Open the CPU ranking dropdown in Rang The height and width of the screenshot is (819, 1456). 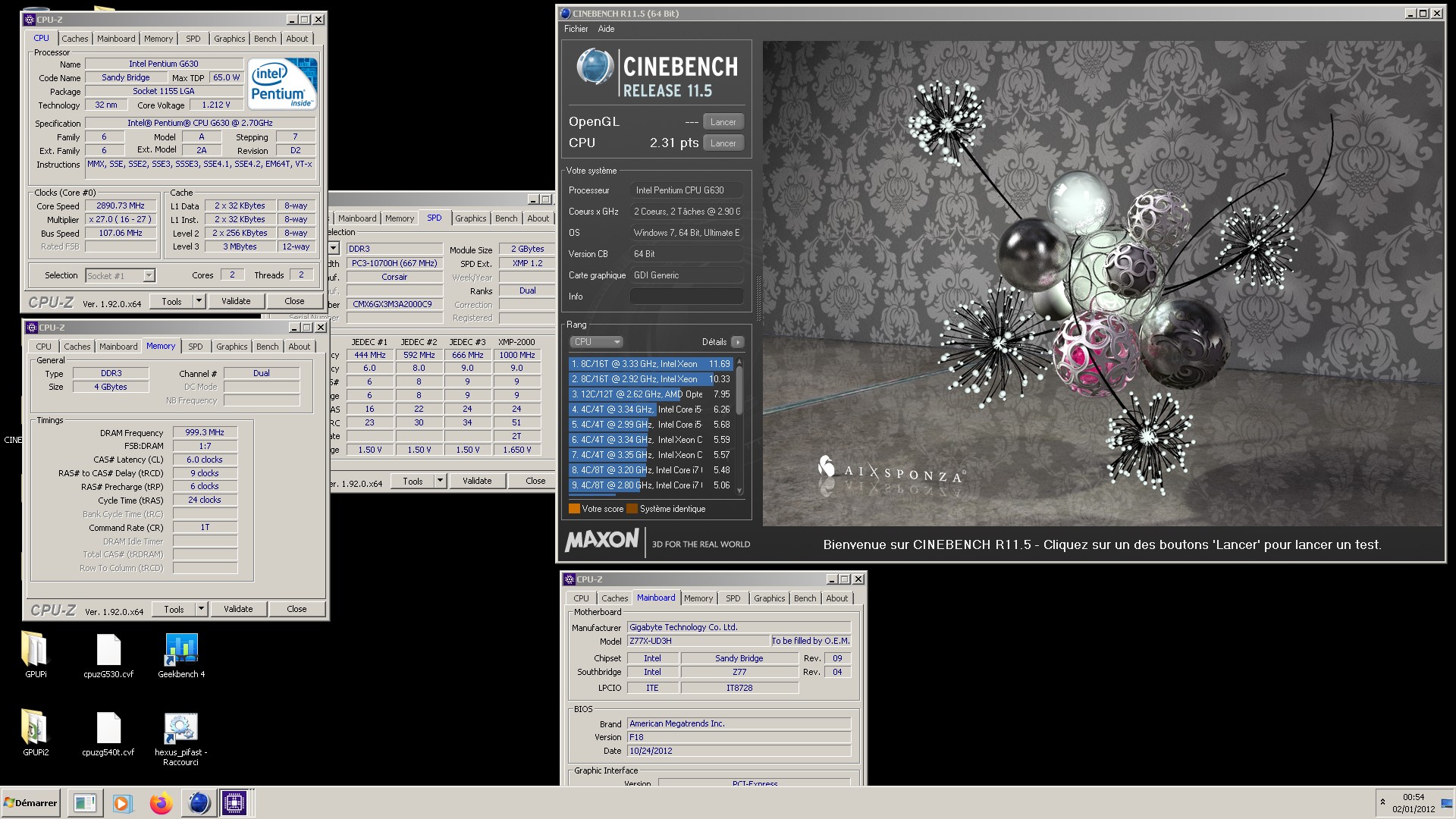596,342
